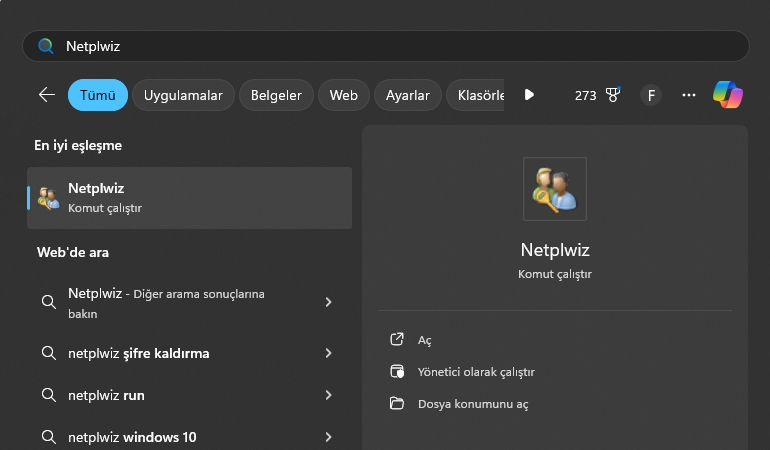770x450 pixels.
Task: Select the Tümü filter tab
Action: pyautogui.click(x=98, y=95)
